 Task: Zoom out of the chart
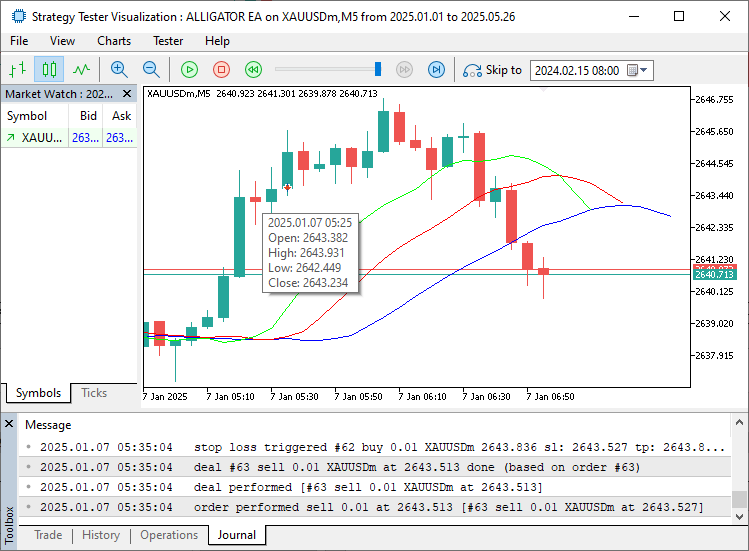coord(151,69)
